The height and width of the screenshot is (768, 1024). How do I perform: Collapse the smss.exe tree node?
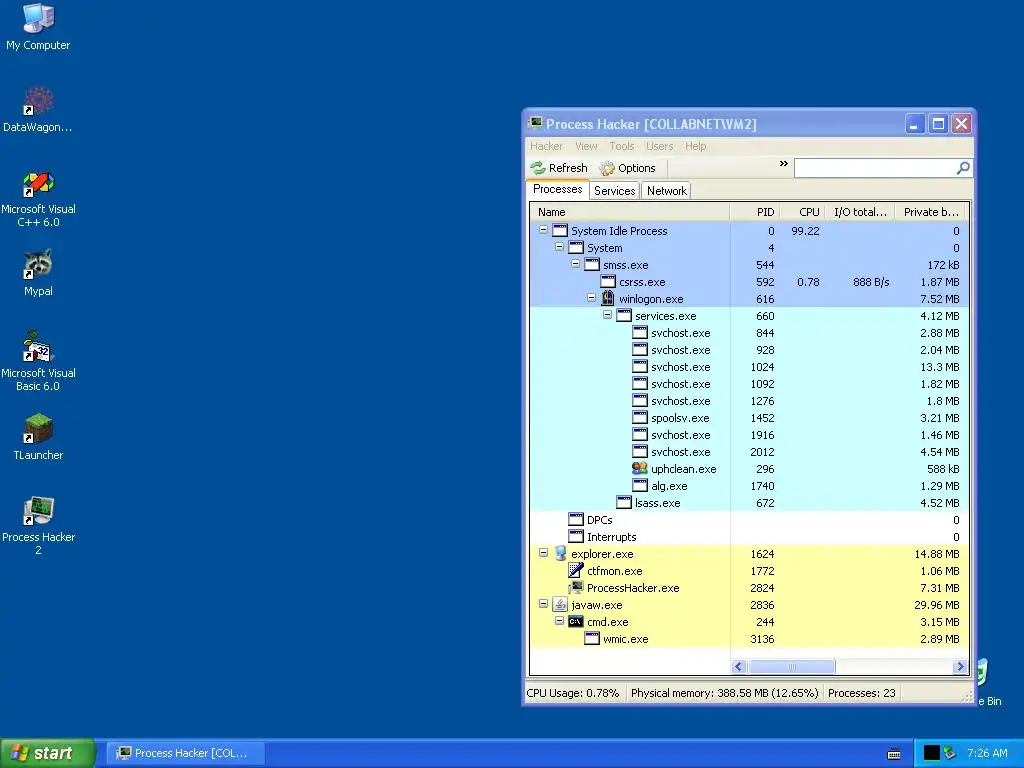click(575, 264)
